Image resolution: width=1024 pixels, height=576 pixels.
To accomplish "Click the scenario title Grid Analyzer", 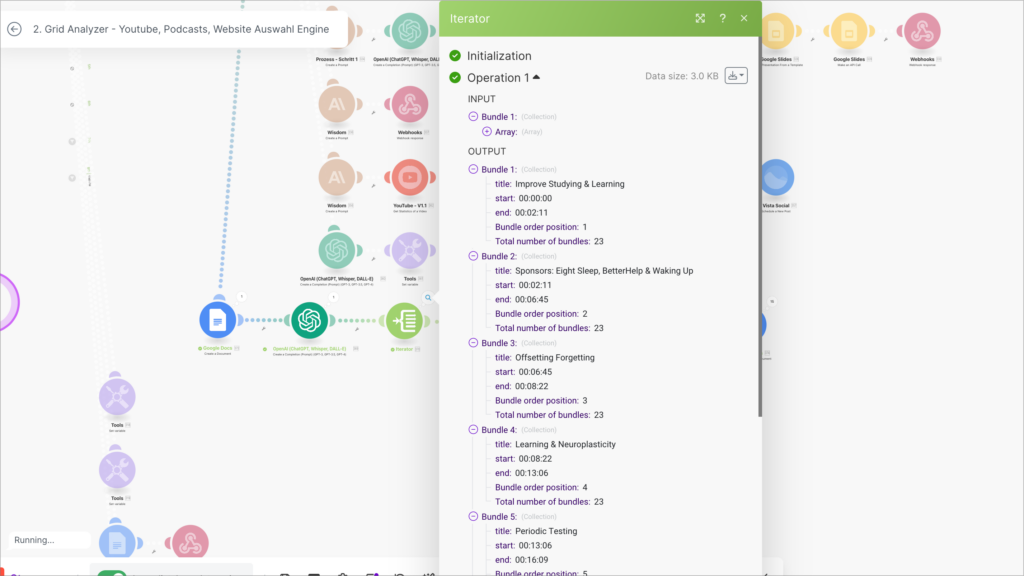I will [x=181, y=29].
